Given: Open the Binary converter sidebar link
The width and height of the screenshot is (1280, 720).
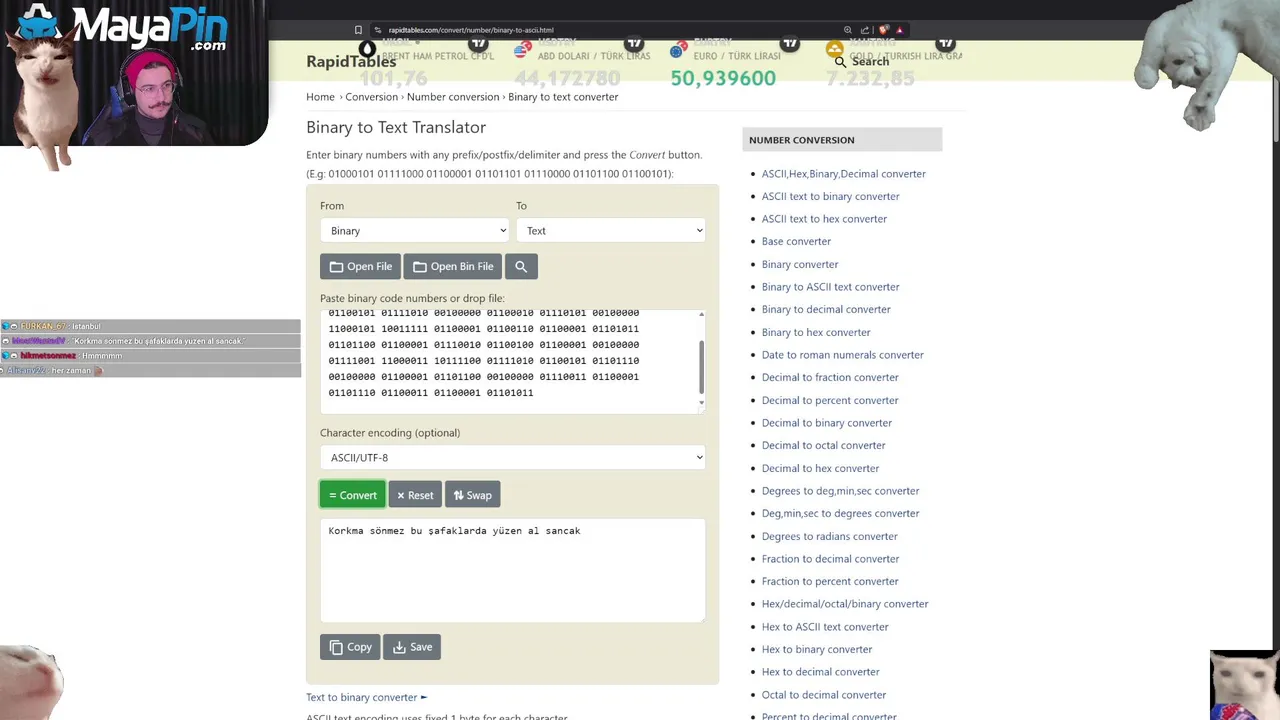Looking at the screenshot, I should tap(800, 264).
